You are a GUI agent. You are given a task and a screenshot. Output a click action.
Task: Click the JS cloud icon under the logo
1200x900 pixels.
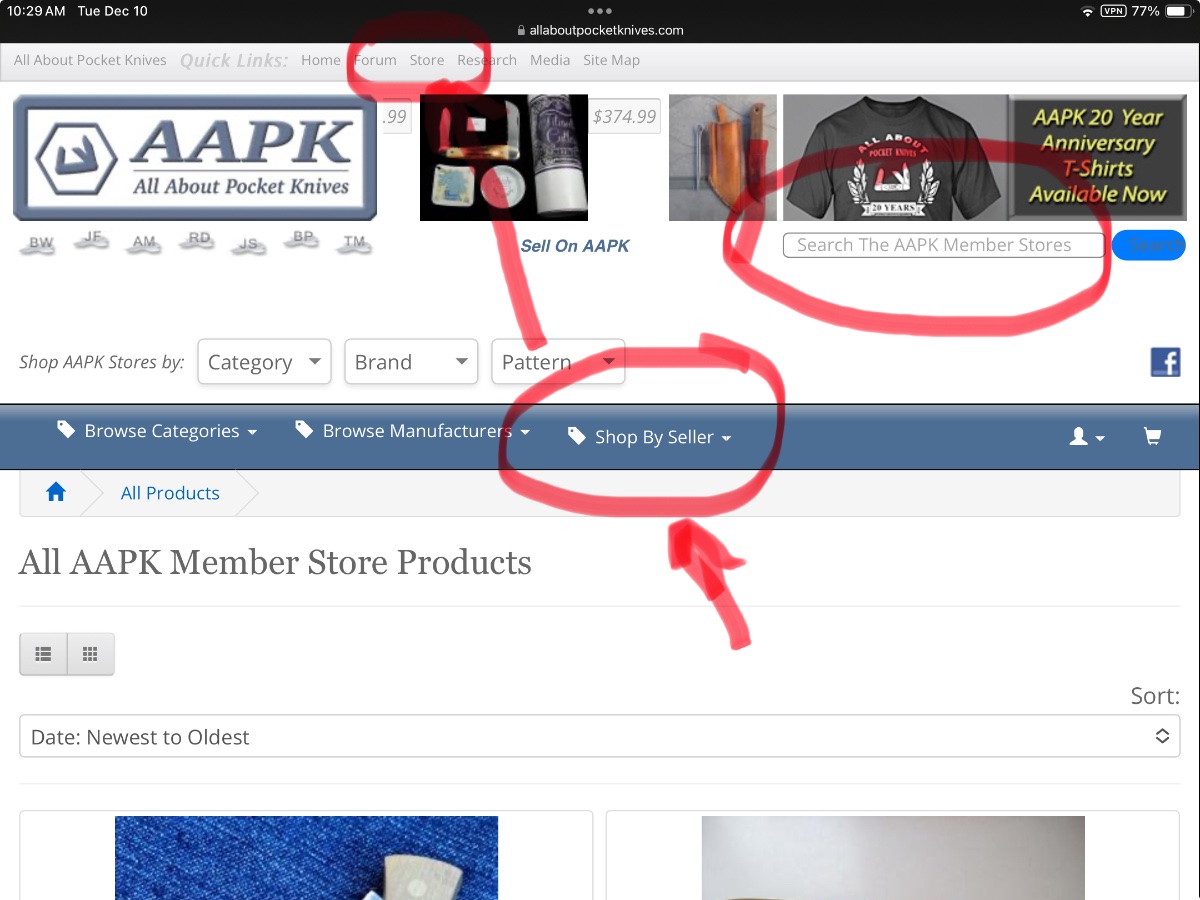tap(249, 245)
